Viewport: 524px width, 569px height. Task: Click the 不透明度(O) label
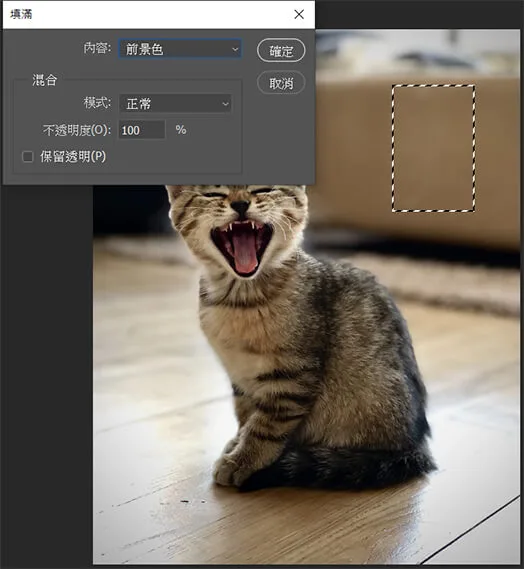[77, 130]
